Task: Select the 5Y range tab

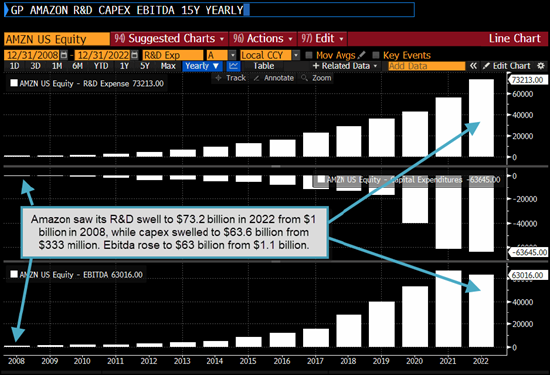Action: tap(145, 66)
